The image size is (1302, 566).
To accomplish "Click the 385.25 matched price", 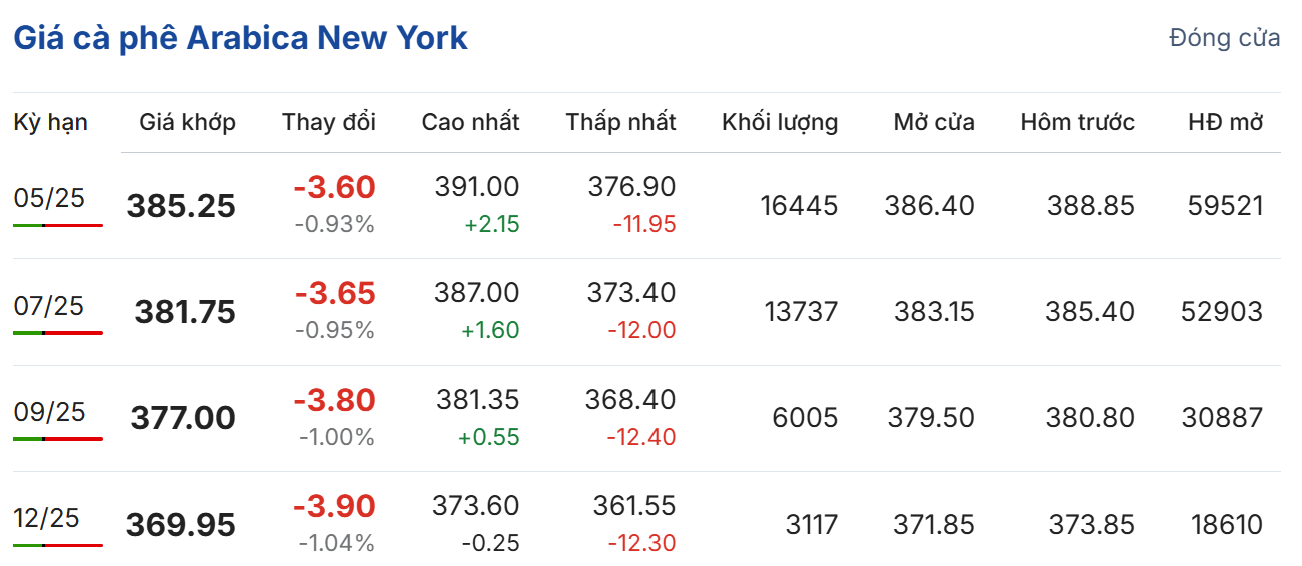I will click(181, 206).
